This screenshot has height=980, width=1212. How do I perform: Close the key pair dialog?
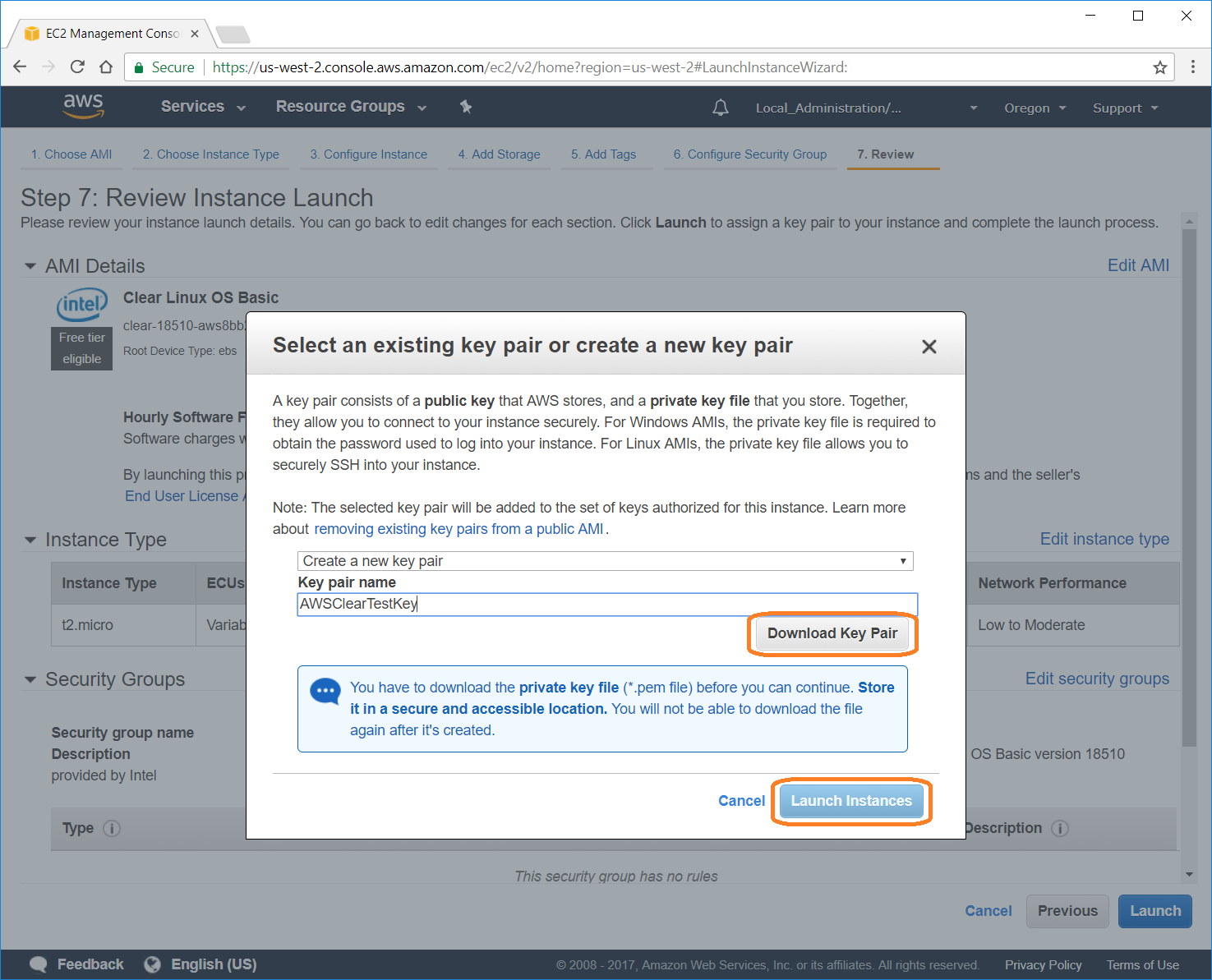coord(929,347)
